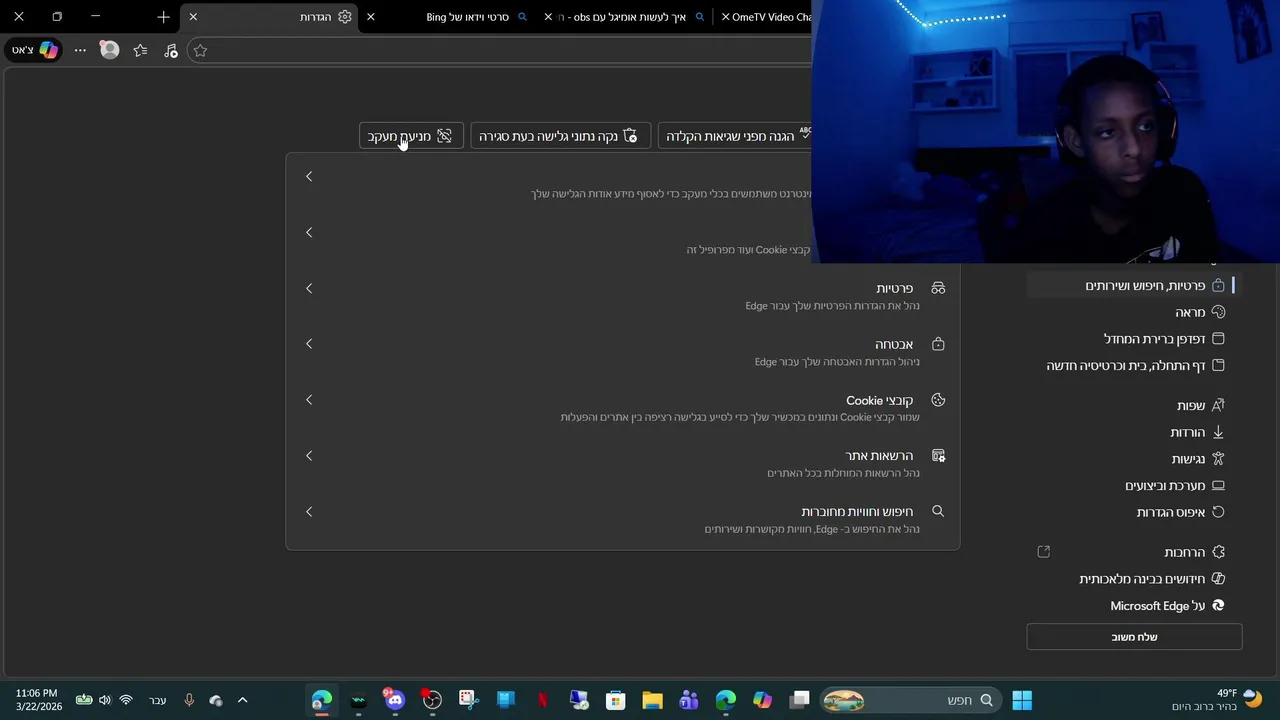The image size is (1280, 720).
Task: Open the Favorites list icon in the Edge toolbar
Action: pyautogui.click(x=140, y=50)
